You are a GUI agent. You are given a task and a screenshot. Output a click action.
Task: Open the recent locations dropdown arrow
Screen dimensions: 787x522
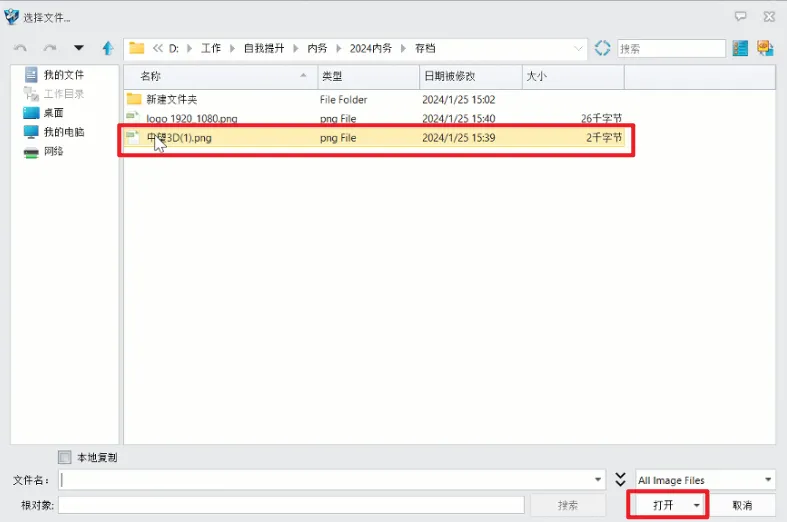[x=79, y=48]
